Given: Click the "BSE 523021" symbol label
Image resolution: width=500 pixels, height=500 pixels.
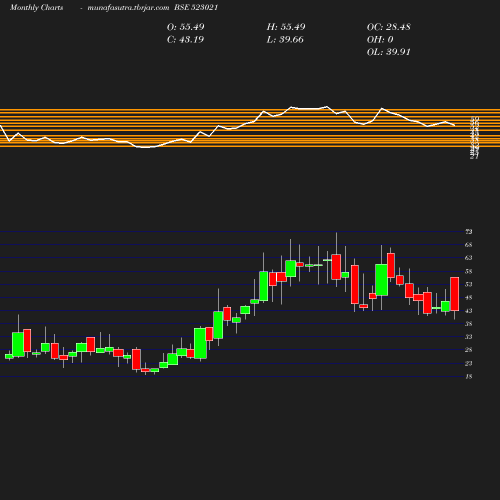Looking at the screenshot, I should click(x=196, y=7).
